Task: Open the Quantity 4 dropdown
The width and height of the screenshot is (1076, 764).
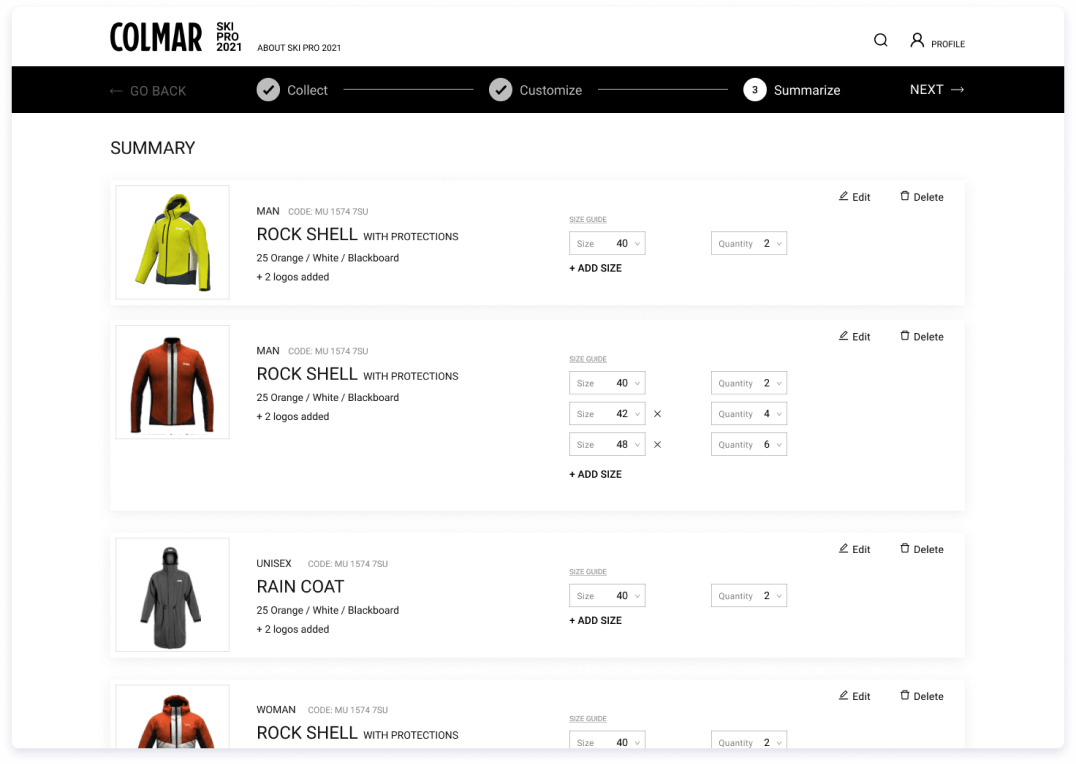Action: click(749, 414)
